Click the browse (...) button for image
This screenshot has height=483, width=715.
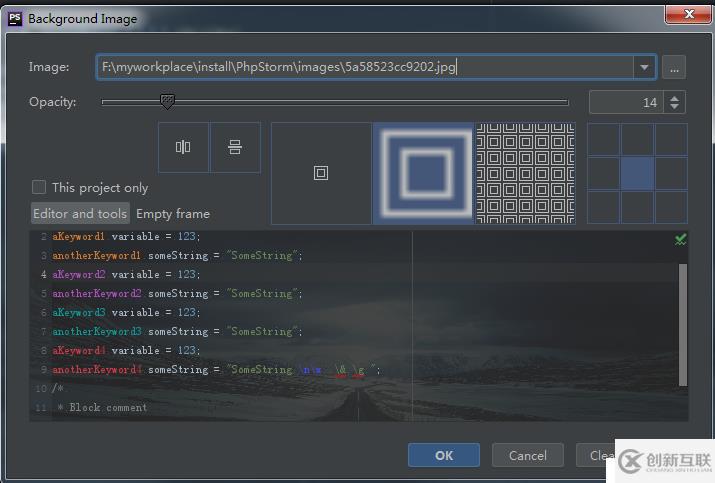coord(674,68)
